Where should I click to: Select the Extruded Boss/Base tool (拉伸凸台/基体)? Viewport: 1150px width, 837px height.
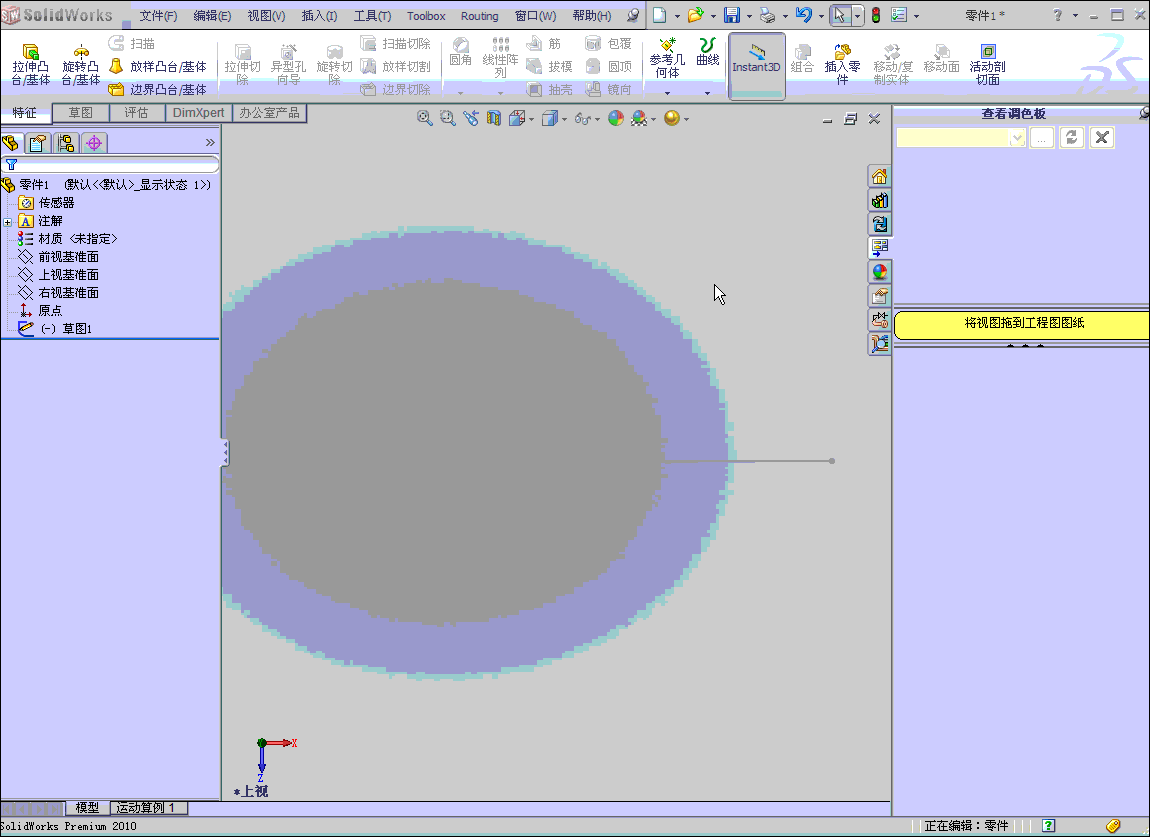31,65
